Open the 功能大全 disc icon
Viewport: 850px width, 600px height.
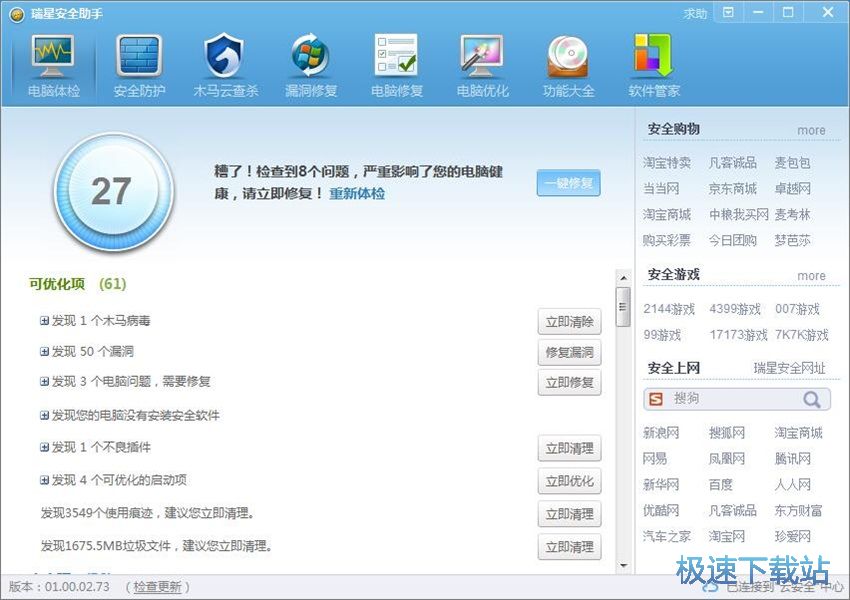568,56
